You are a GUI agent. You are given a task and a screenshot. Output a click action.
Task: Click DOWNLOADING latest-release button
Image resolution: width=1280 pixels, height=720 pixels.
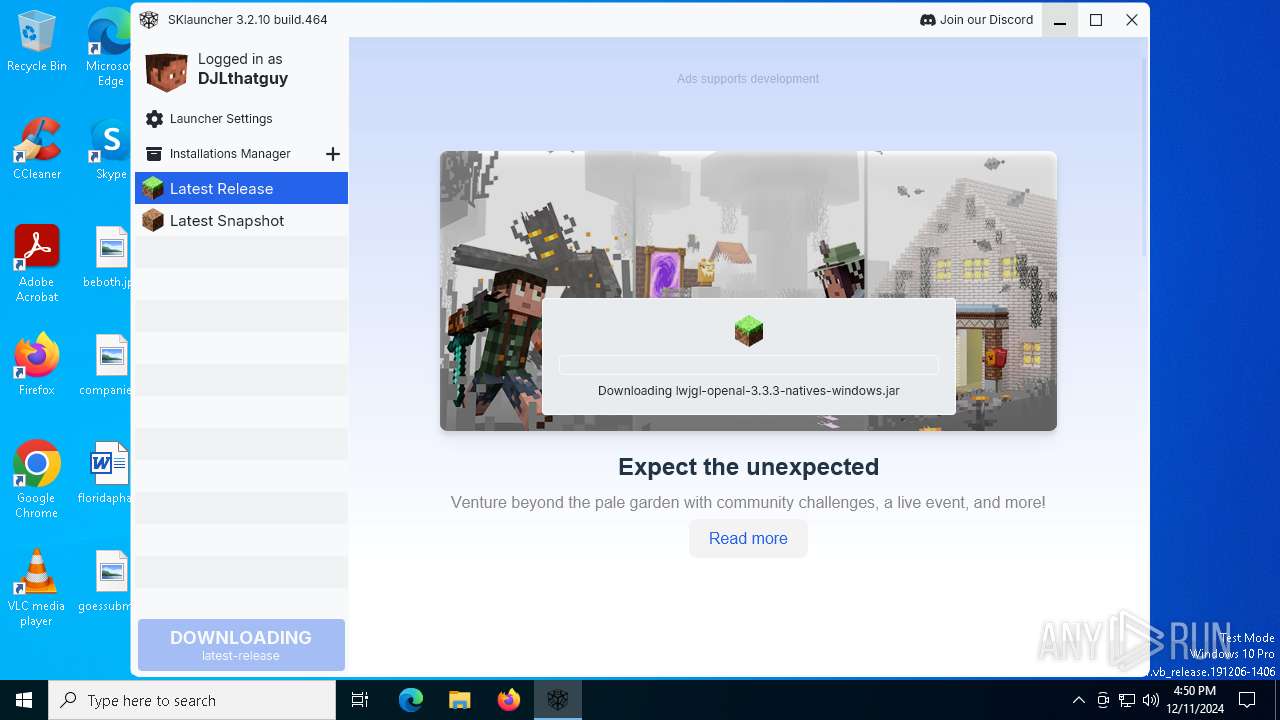click(x=241, y=645)
